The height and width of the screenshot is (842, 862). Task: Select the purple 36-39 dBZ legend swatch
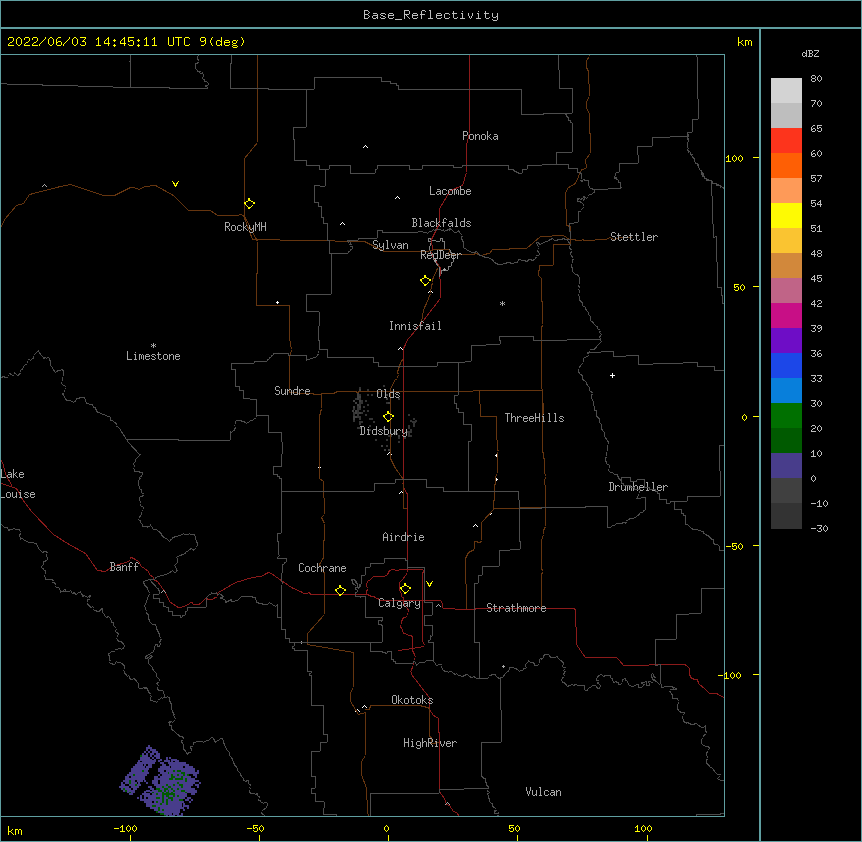pyautogui.click(x=786, y=341)
